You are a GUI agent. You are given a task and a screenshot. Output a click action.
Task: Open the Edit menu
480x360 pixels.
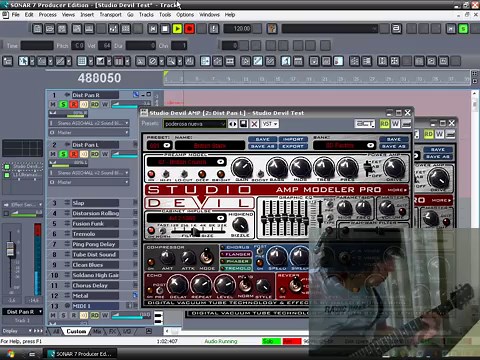[x=29, y=15]
